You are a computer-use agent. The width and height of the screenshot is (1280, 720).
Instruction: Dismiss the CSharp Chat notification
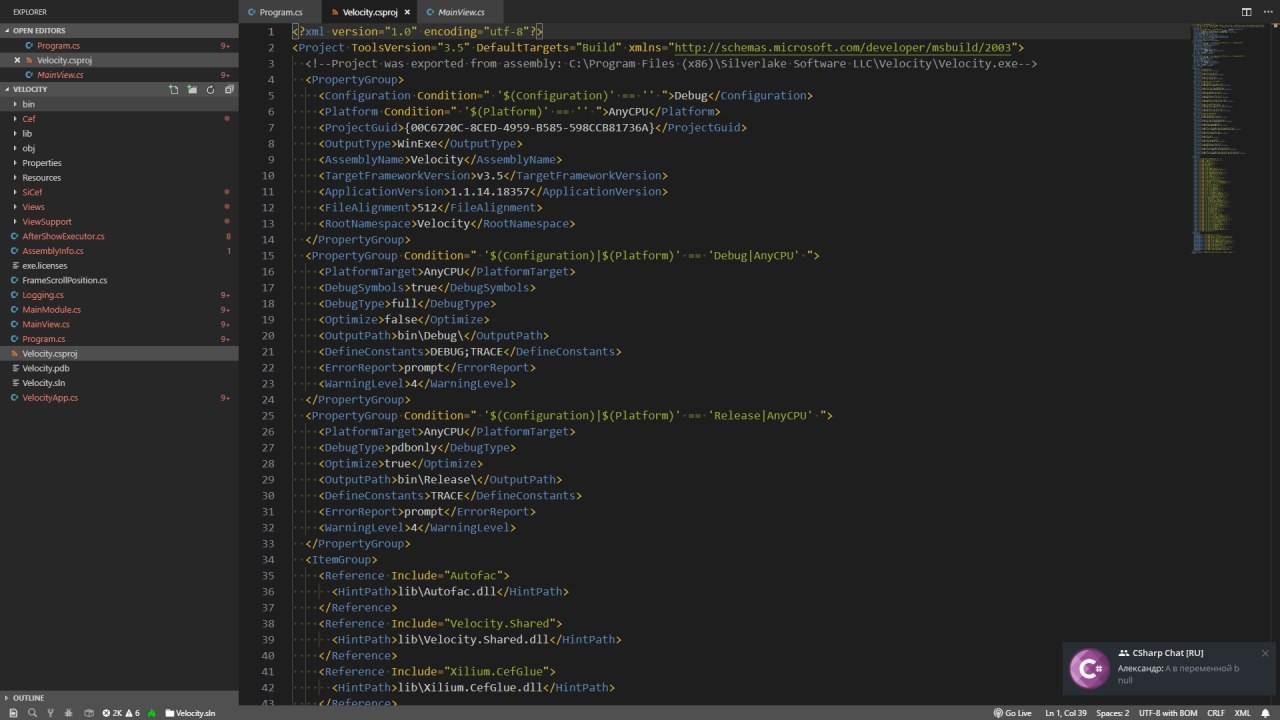(1265, 653)
